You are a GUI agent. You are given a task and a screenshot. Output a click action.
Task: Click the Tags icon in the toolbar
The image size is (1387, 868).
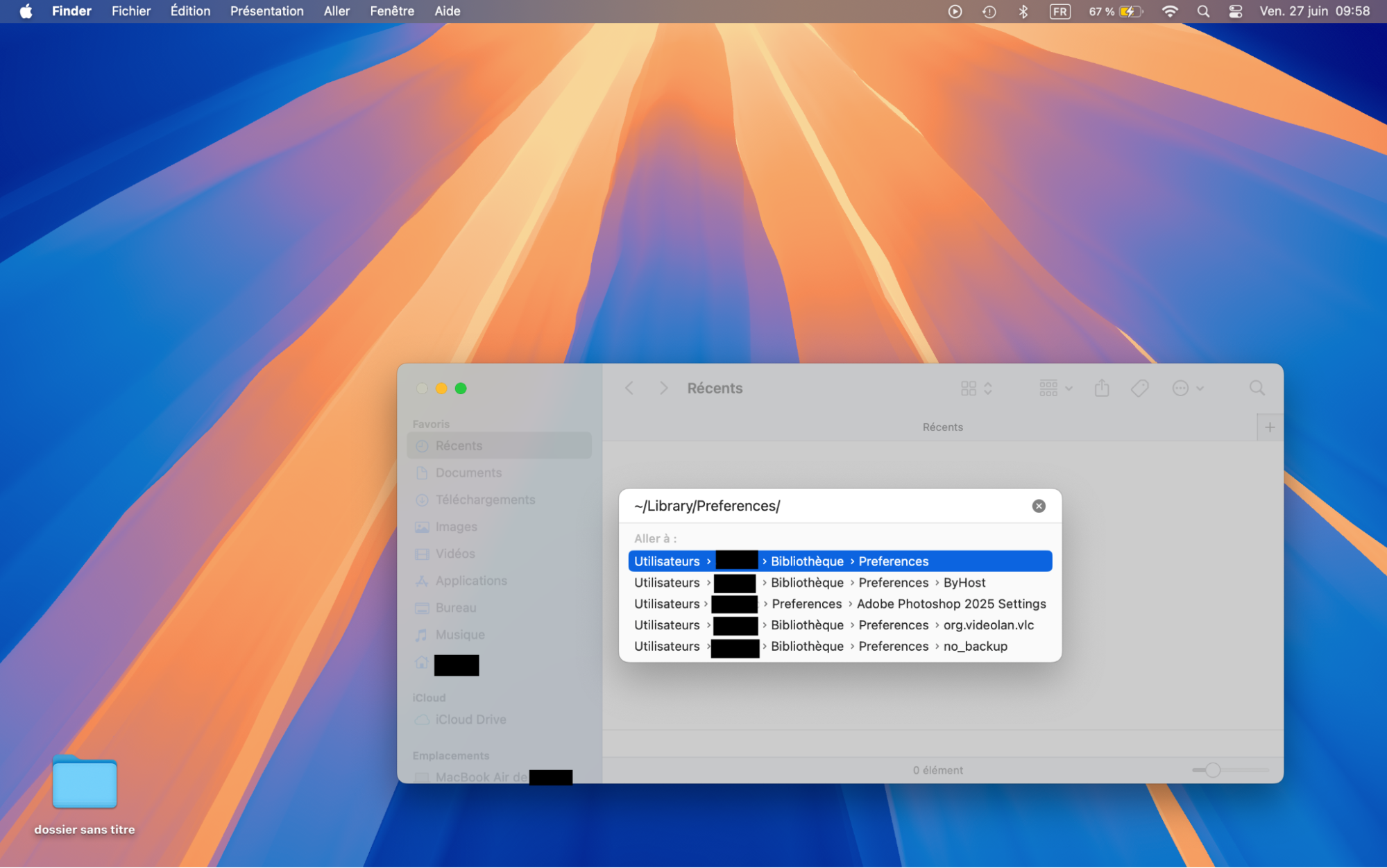click(1139, 388)
